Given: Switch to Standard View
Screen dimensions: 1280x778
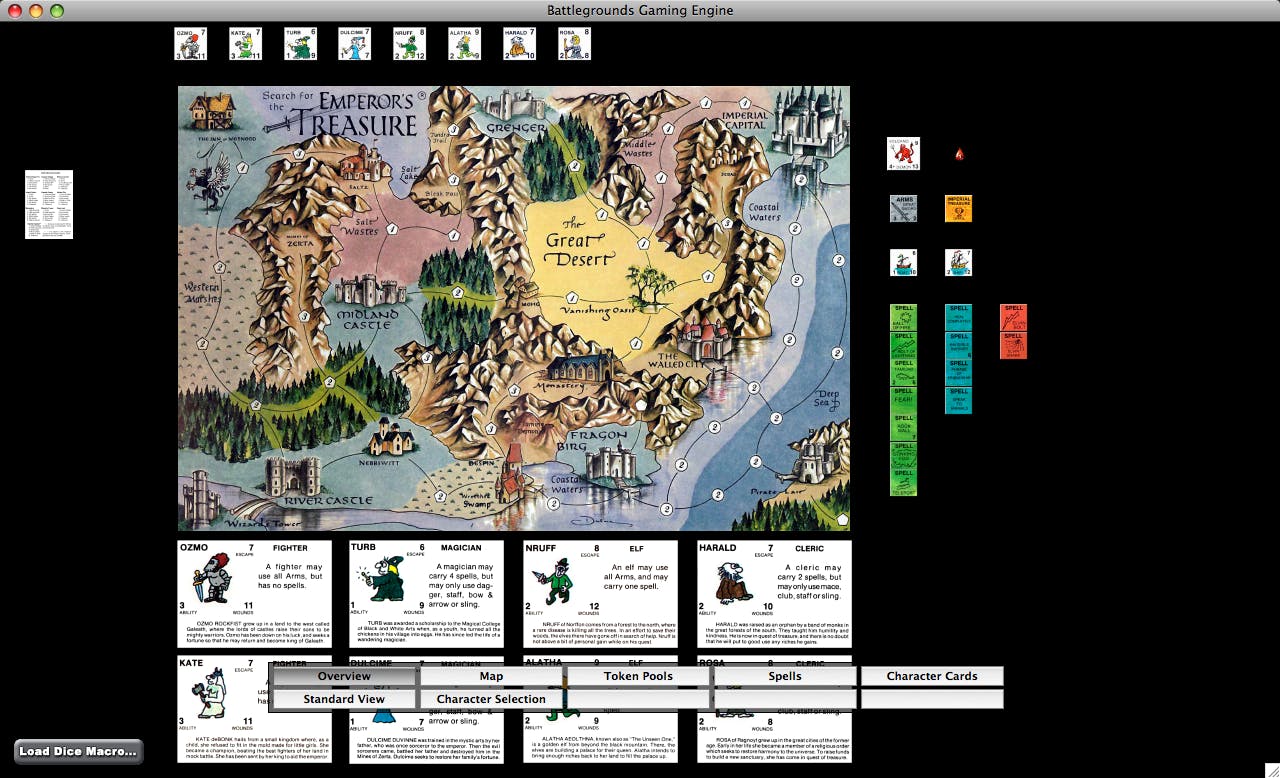Looking at the screenshot, I should [344, 699].
